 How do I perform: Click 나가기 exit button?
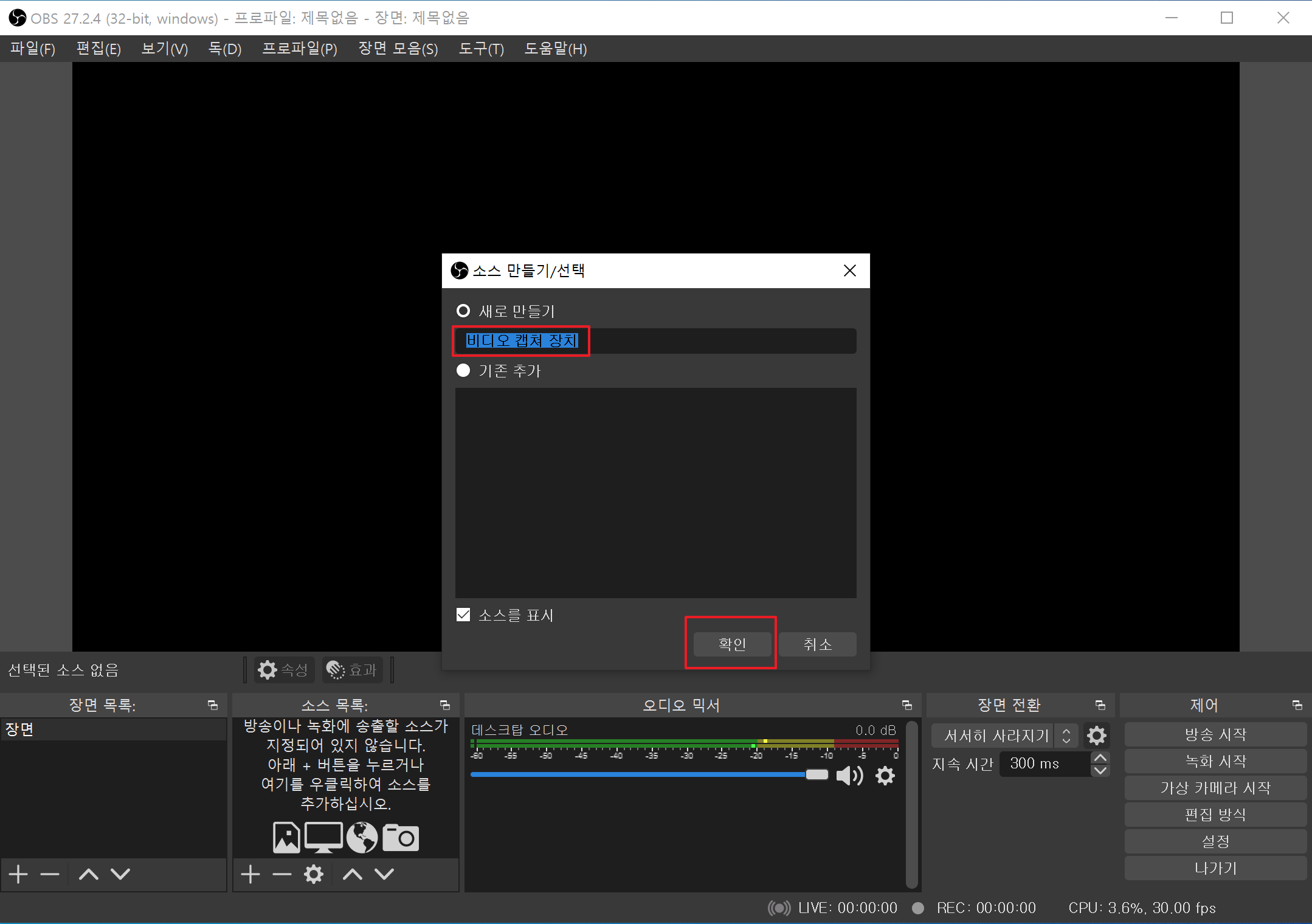(1215, 868)
